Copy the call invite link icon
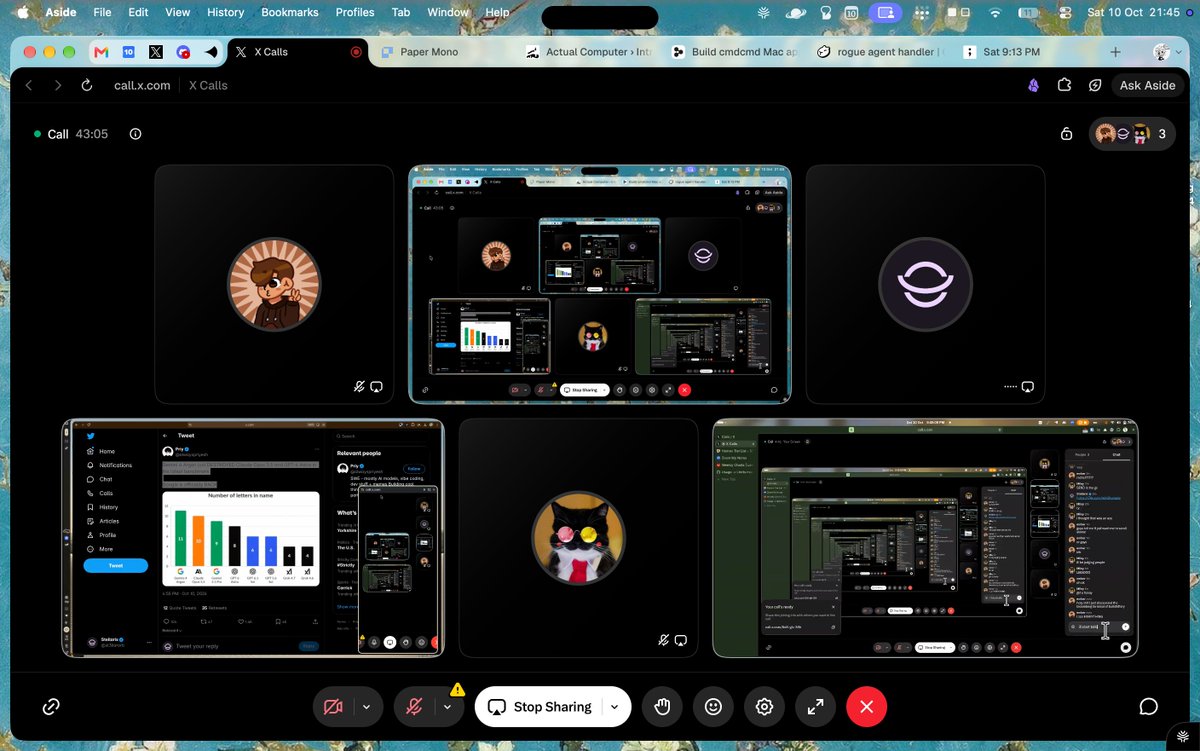Screen dimensions: 1200x751 pos(51,707)
